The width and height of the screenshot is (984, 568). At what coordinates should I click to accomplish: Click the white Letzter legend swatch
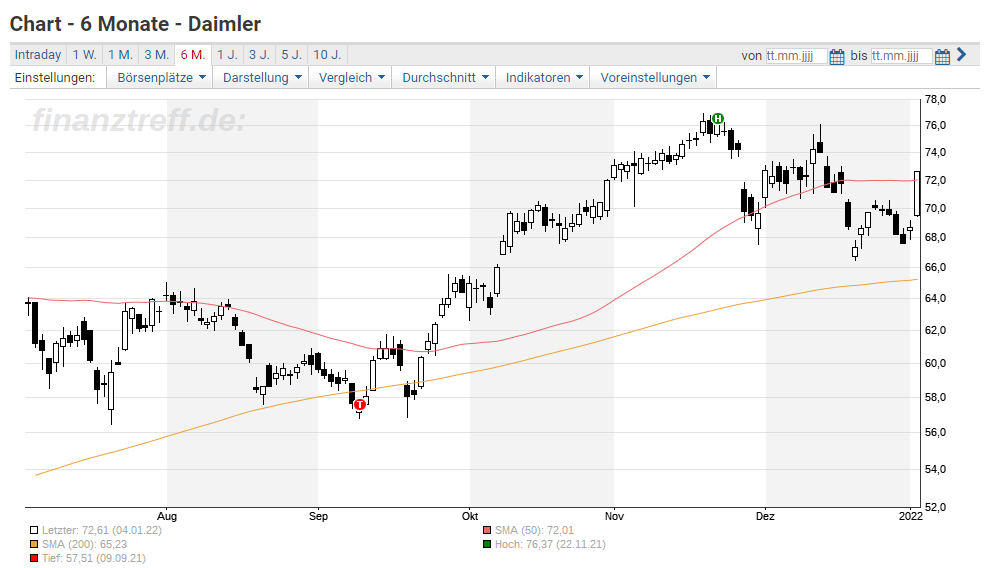point(34,530)
